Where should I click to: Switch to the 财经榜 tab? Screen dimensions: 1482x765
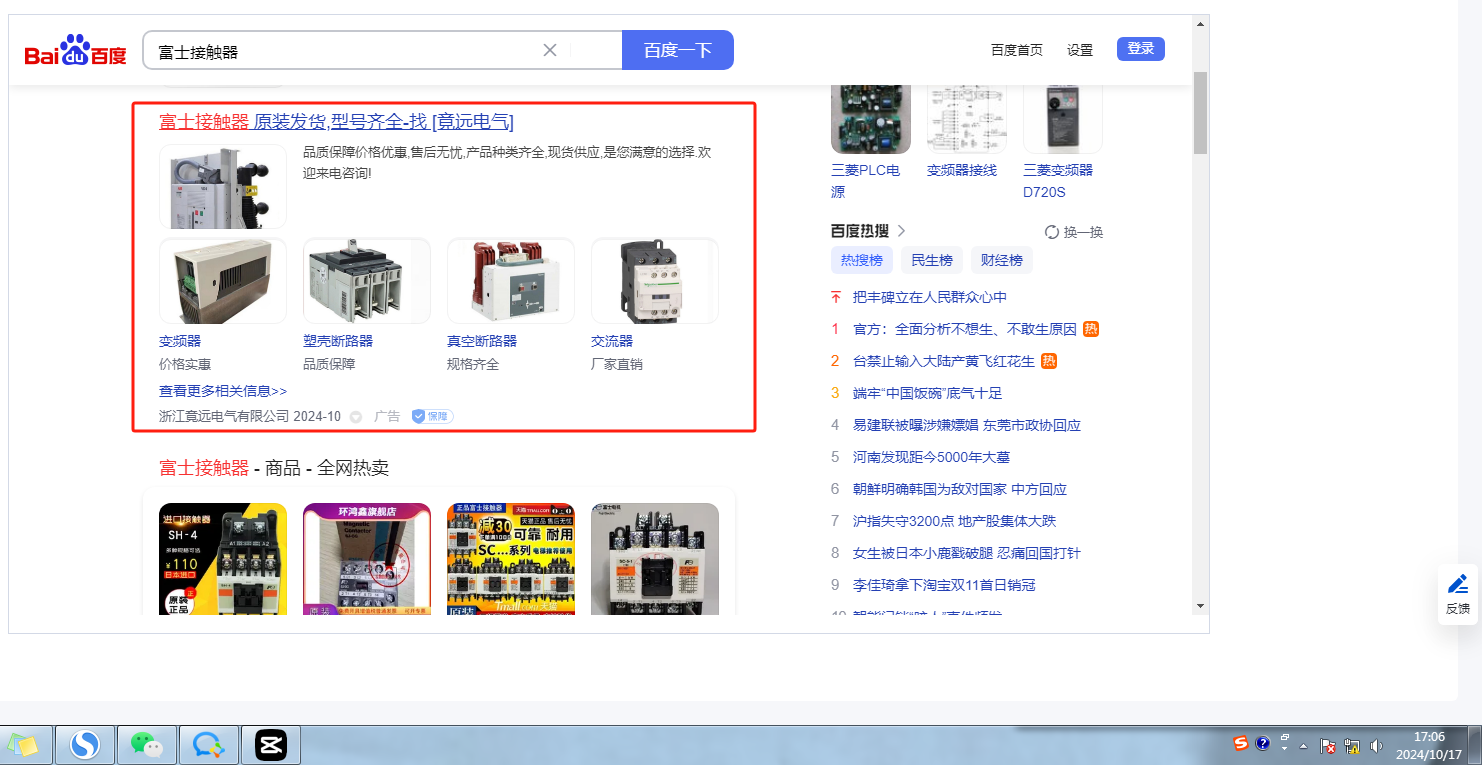pyautogui.click(x=1002, y=260)
